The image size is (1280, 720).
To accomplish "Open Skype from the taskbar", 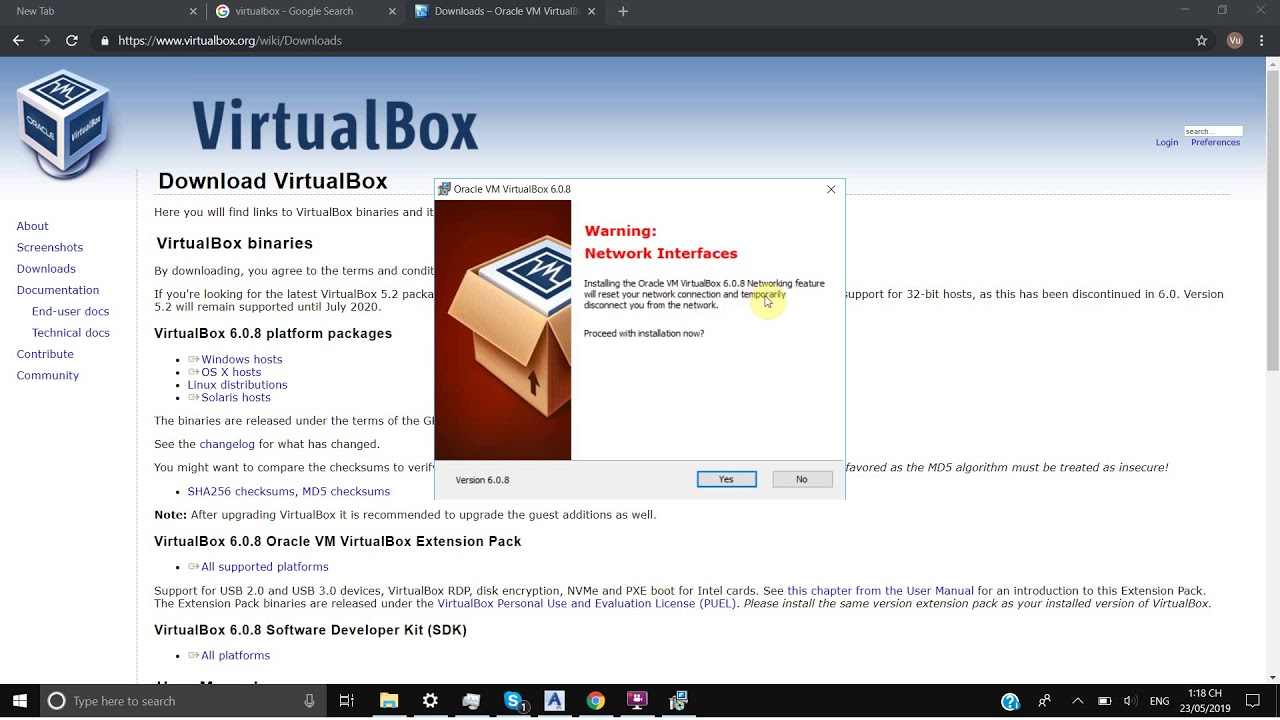I will (x=513, y=701).
